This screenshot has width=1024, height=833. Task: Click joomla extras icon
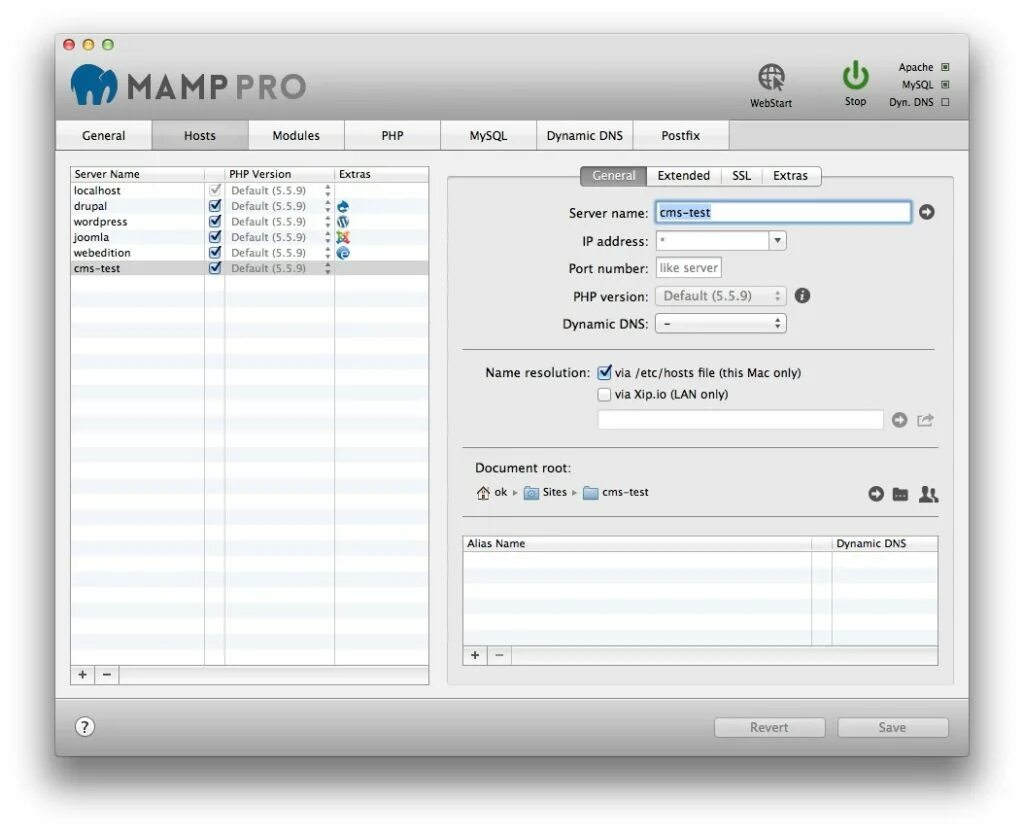[x=343, y=238]
